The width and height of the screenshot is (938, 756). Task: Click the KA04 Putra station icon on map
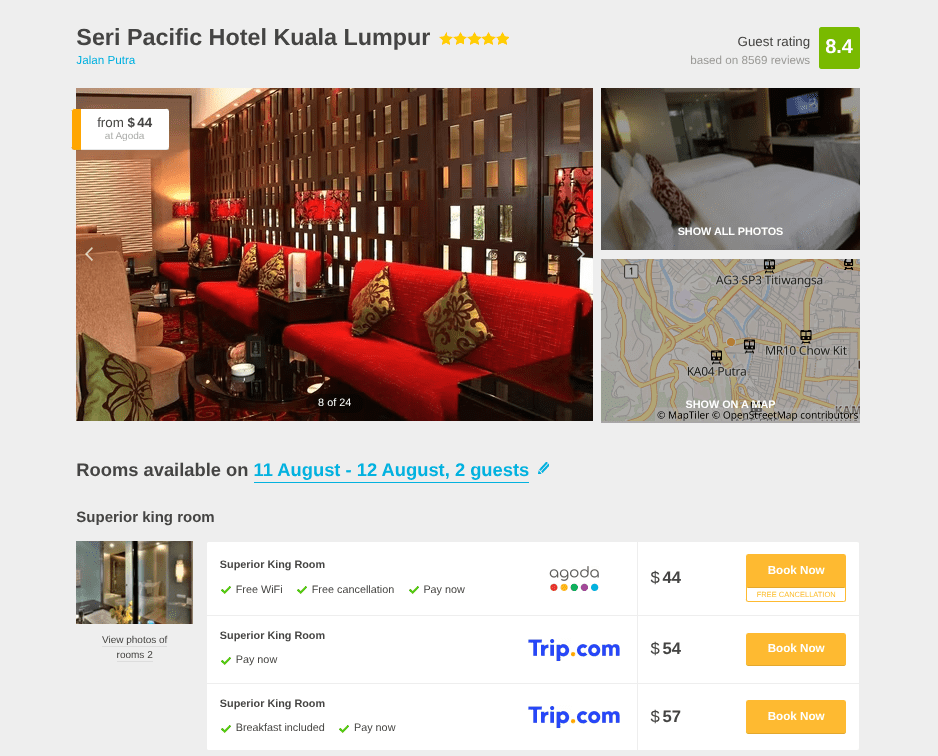click(716, 357)
